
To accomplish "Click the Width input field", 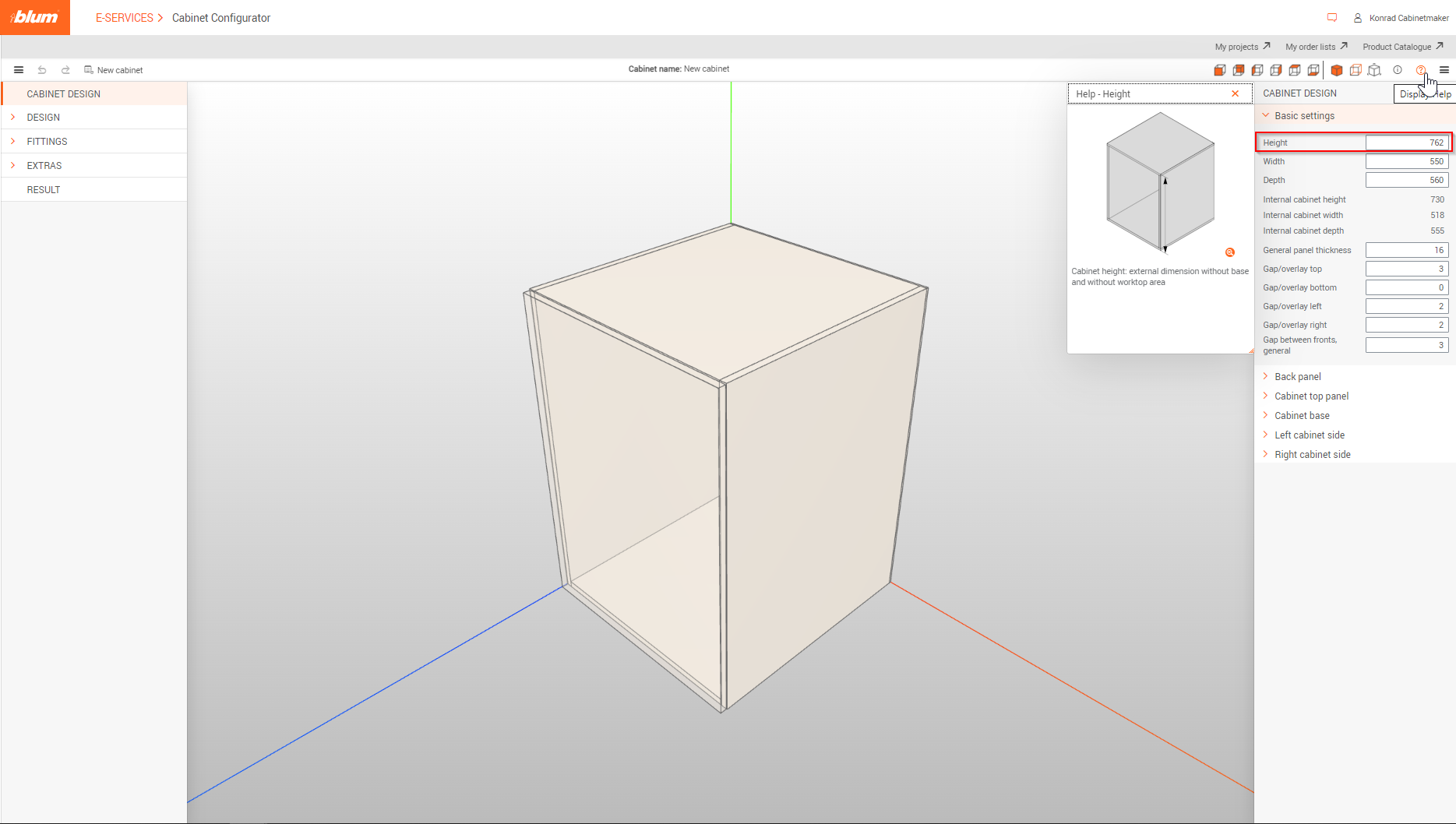I will click(x=1406, y=162).
